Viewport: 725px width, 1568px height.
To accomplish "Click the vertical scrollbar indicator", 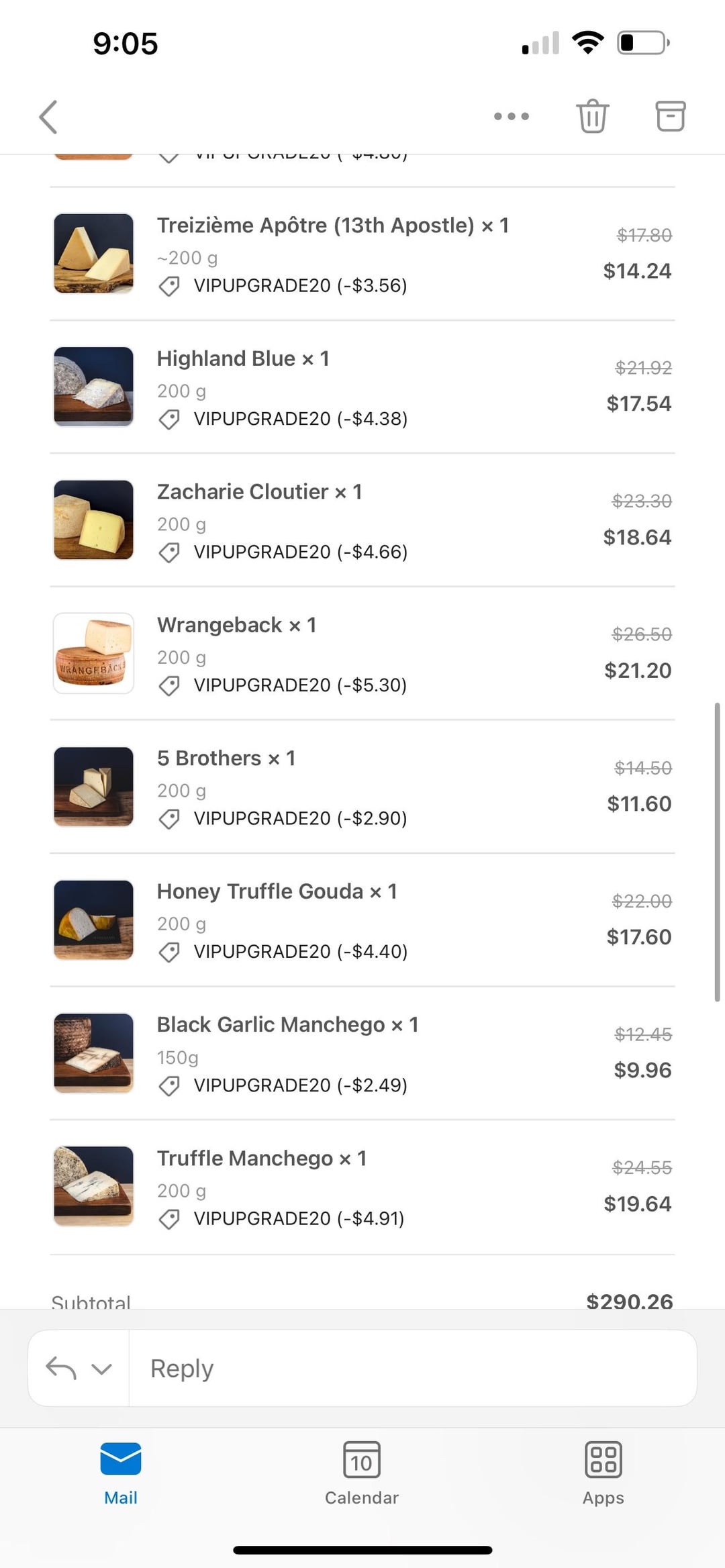I will click(x=716, y=852).
